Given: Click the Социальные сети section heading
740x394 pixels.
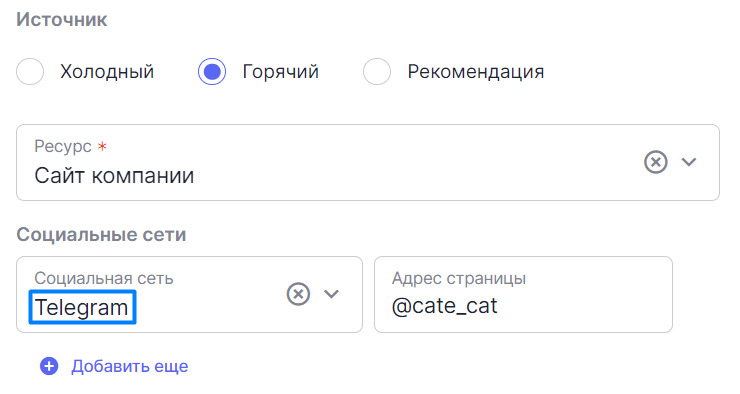Looking at the screenshot, I should [101, 235].
